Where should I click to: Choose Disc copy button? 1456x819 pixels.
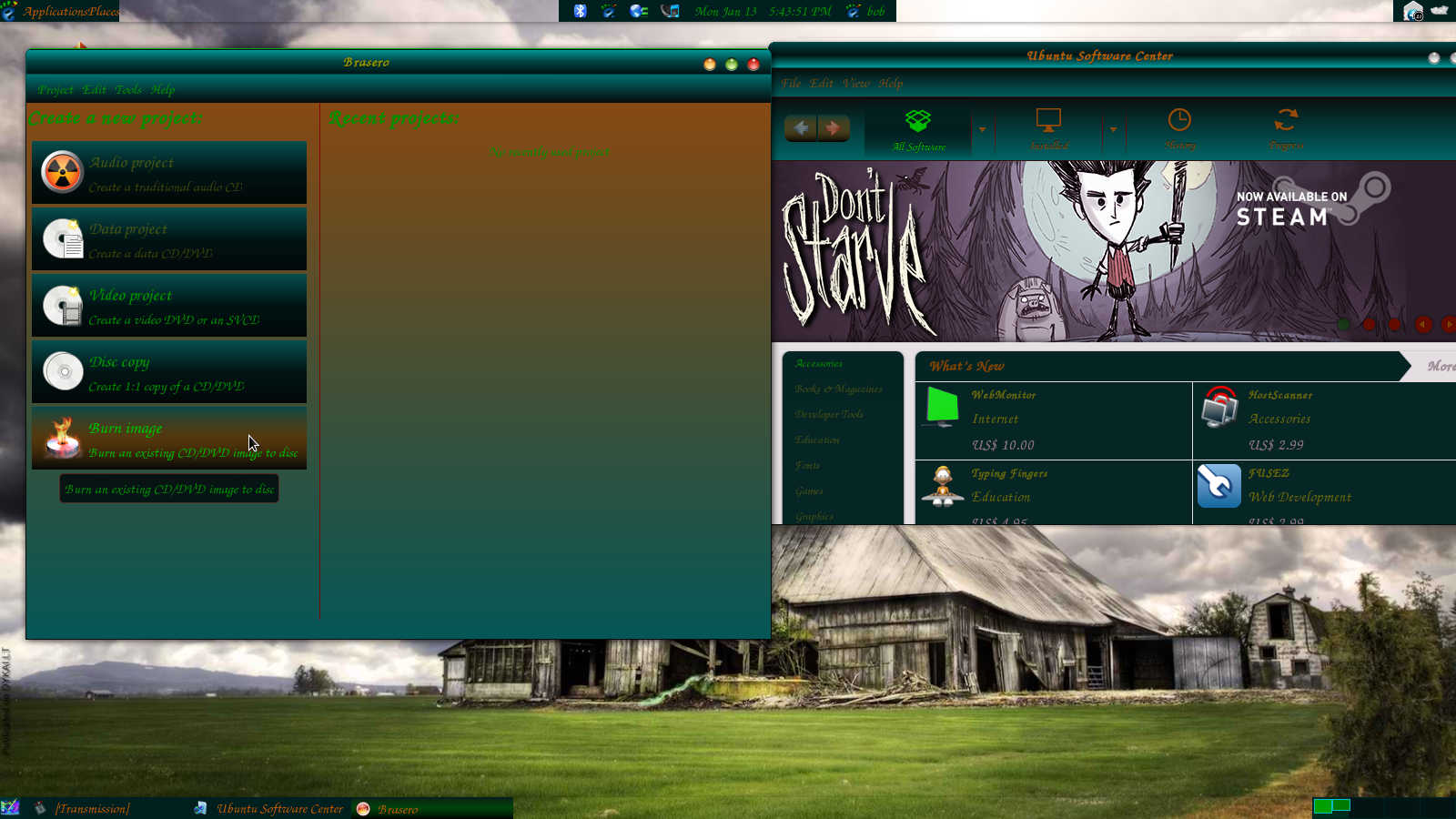point(169,371)
